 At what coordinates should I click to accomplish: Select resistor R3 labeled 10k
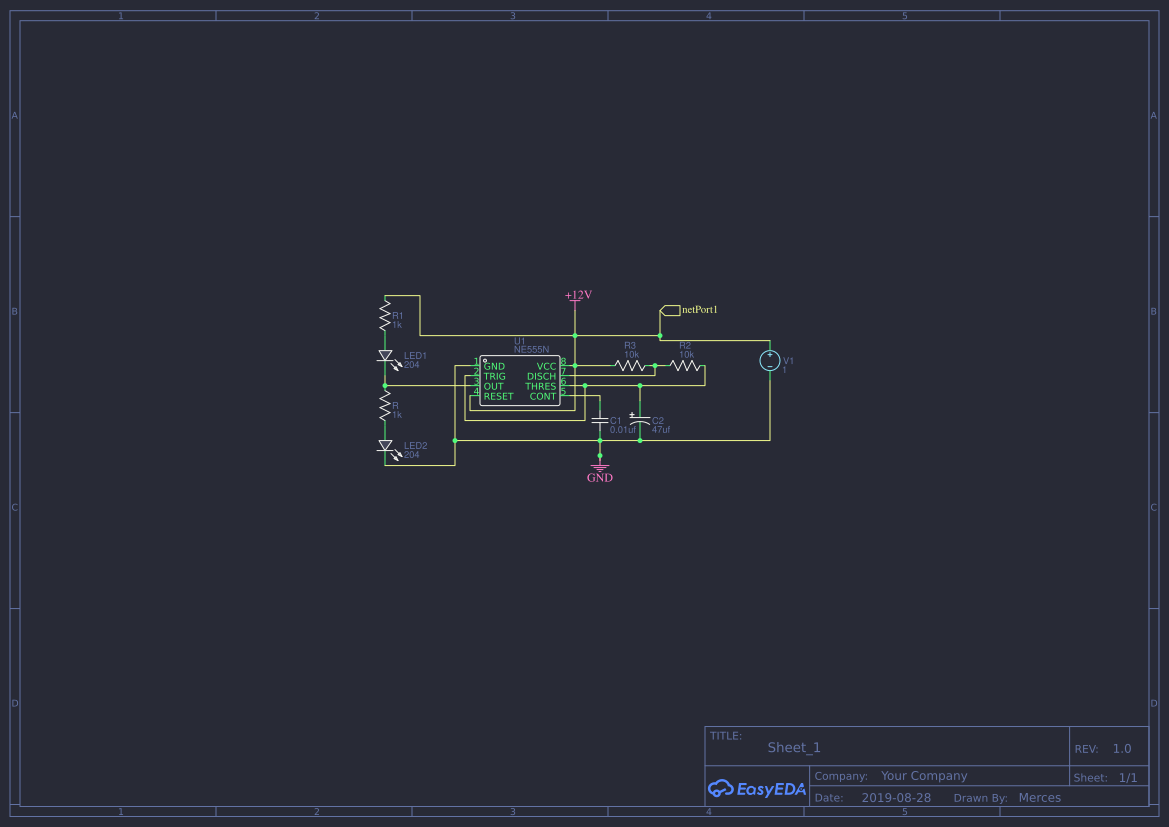630,366
